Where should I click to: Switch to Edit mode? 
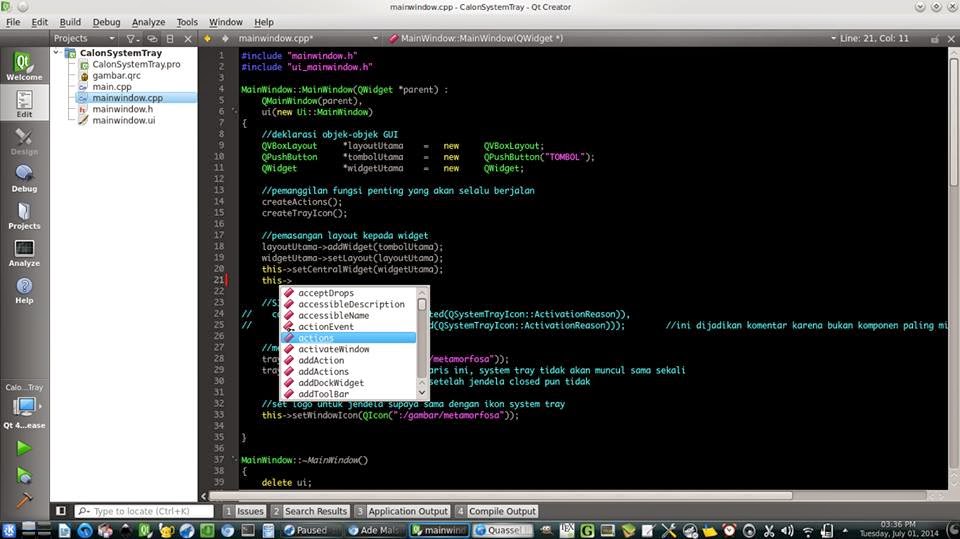[24, 103]
